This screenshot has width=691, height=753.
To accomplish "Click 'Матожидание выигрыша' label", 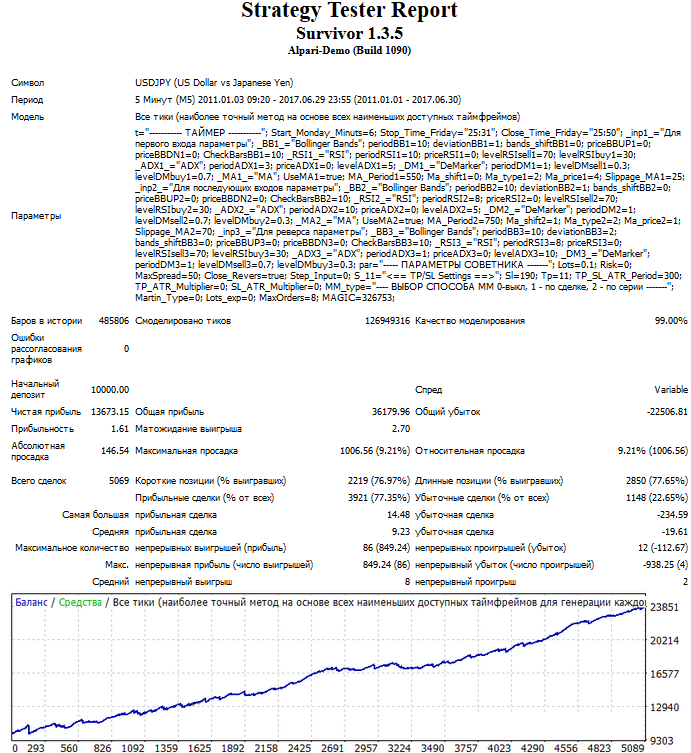I will 188,429.
